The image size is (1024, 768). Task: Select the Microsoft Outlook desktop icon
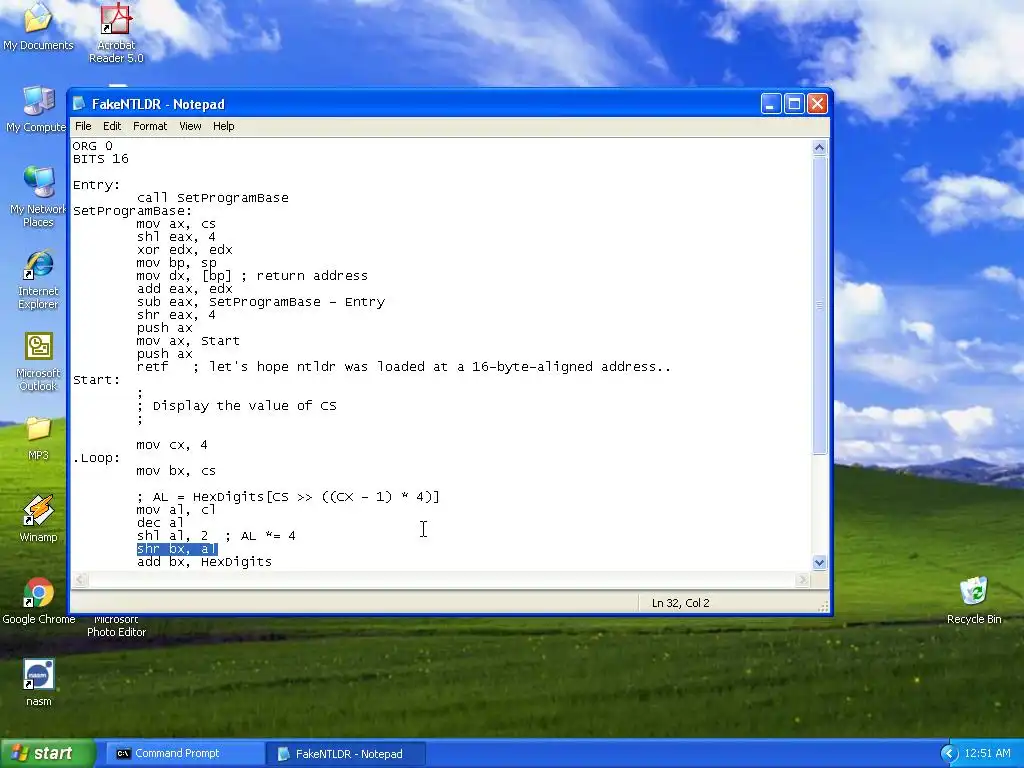pyautogui.click(x=38, y=361)
